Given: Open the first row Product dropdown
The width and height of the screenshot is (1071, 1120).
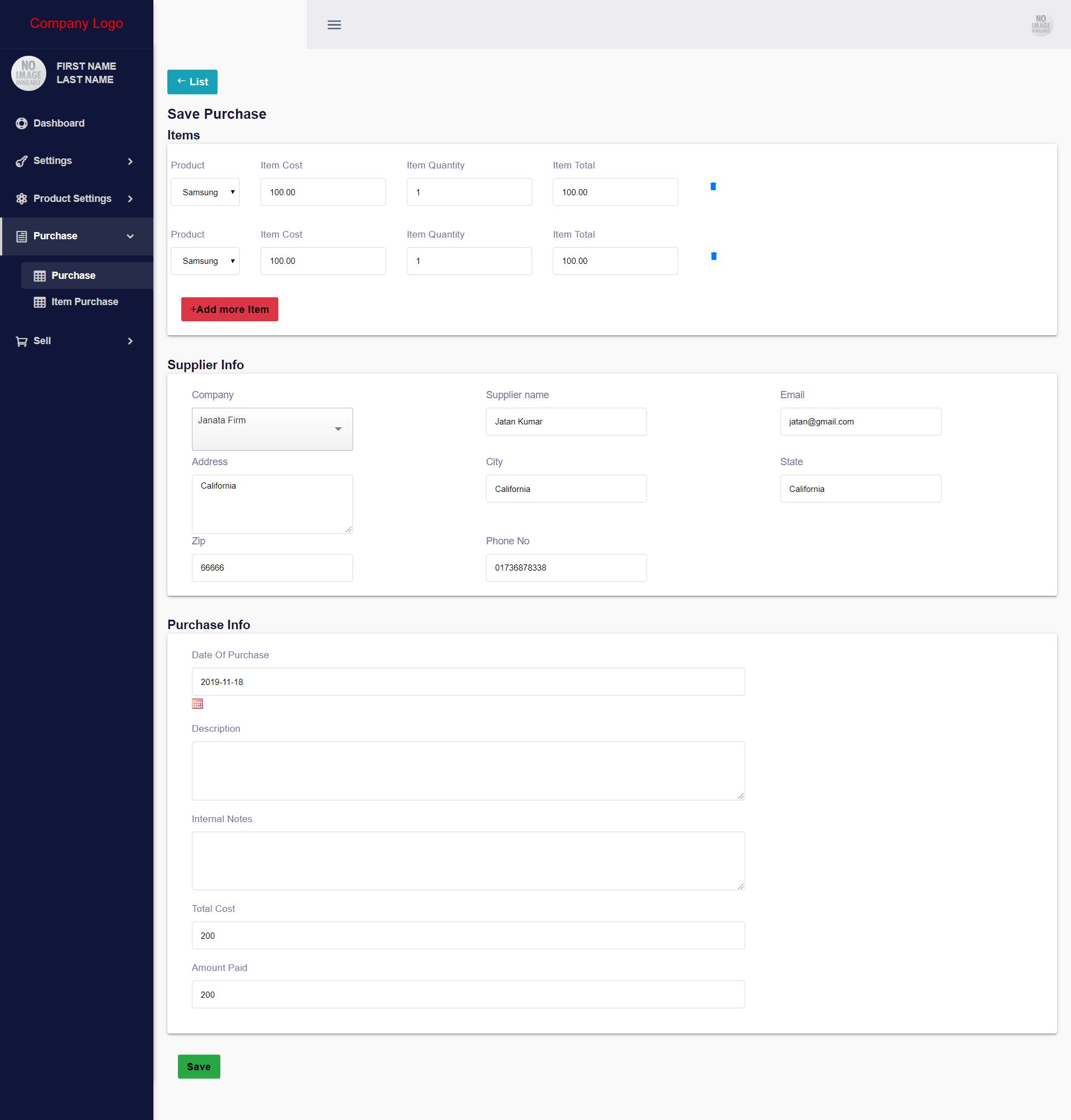Looking at the screenshot, I should point(205,192).
